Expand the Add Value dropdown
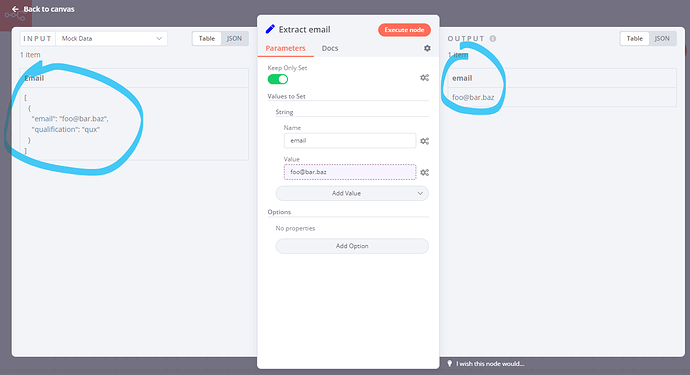 tap(352, 193)
